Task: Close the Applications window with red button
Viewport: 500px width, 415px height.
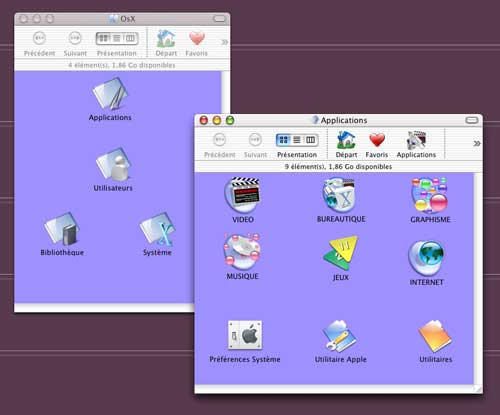Action: coord(204,120)
